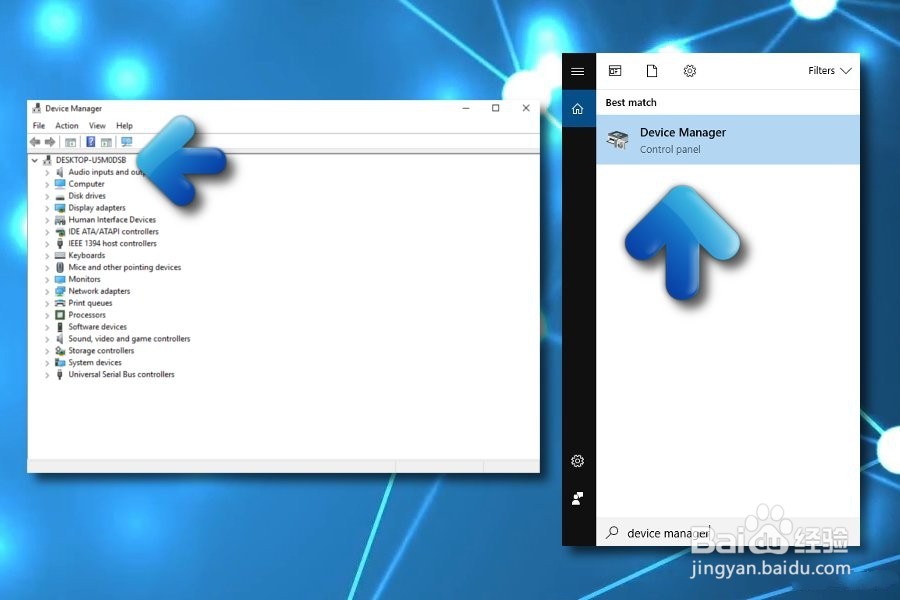The width and height of the screenshot is (900, 600).
Task: Expand the Keyboards category chevron
Action: pyautogui.click(x=47, y=256)
